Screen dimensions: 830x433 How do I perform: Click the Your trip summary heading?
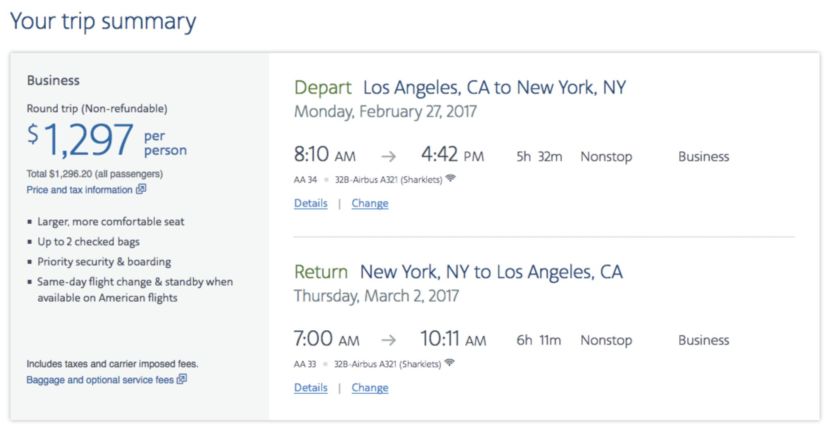[103, 22]
